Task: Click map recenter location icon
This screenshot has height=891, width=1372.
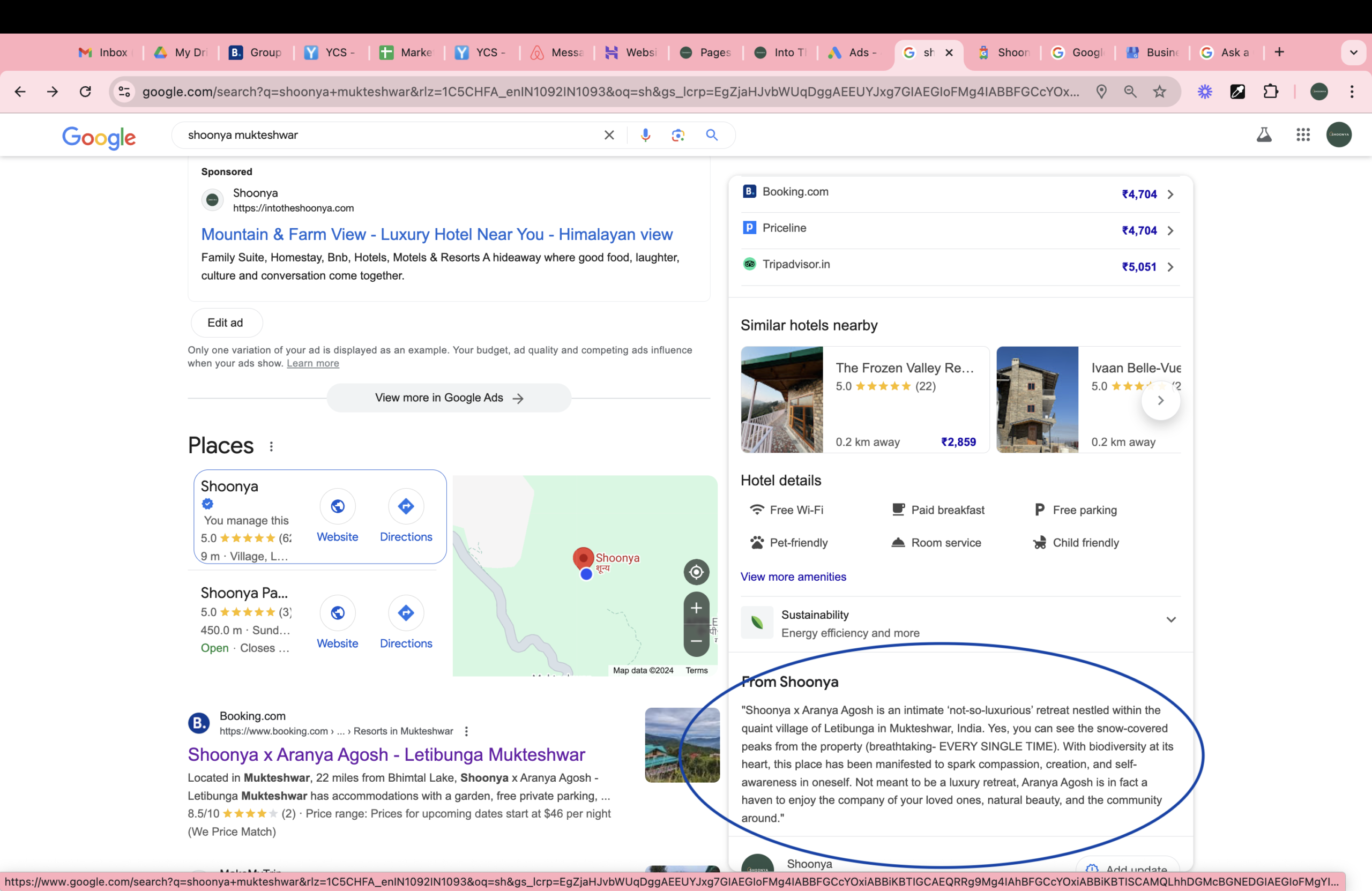Action: 696,572
